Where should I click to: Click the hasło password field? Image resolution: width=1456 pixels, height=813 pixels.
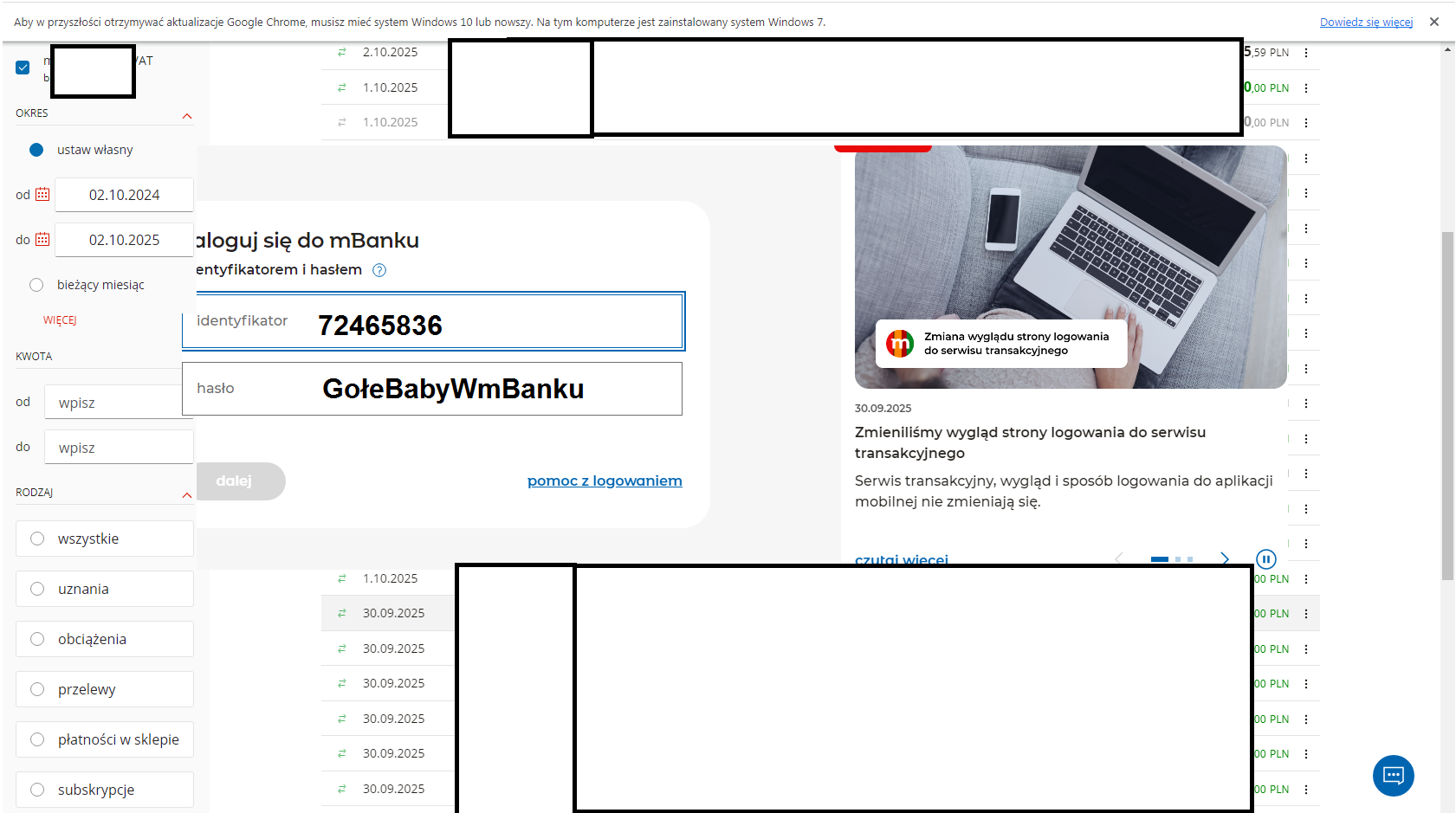coord(432,389)
